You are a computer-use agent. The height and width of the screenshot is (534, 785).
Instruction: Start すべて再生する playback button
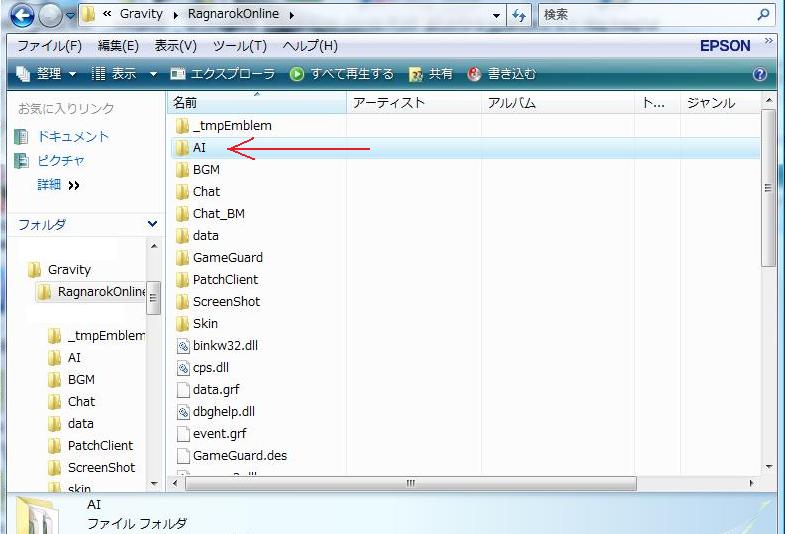tap(341, 74)
